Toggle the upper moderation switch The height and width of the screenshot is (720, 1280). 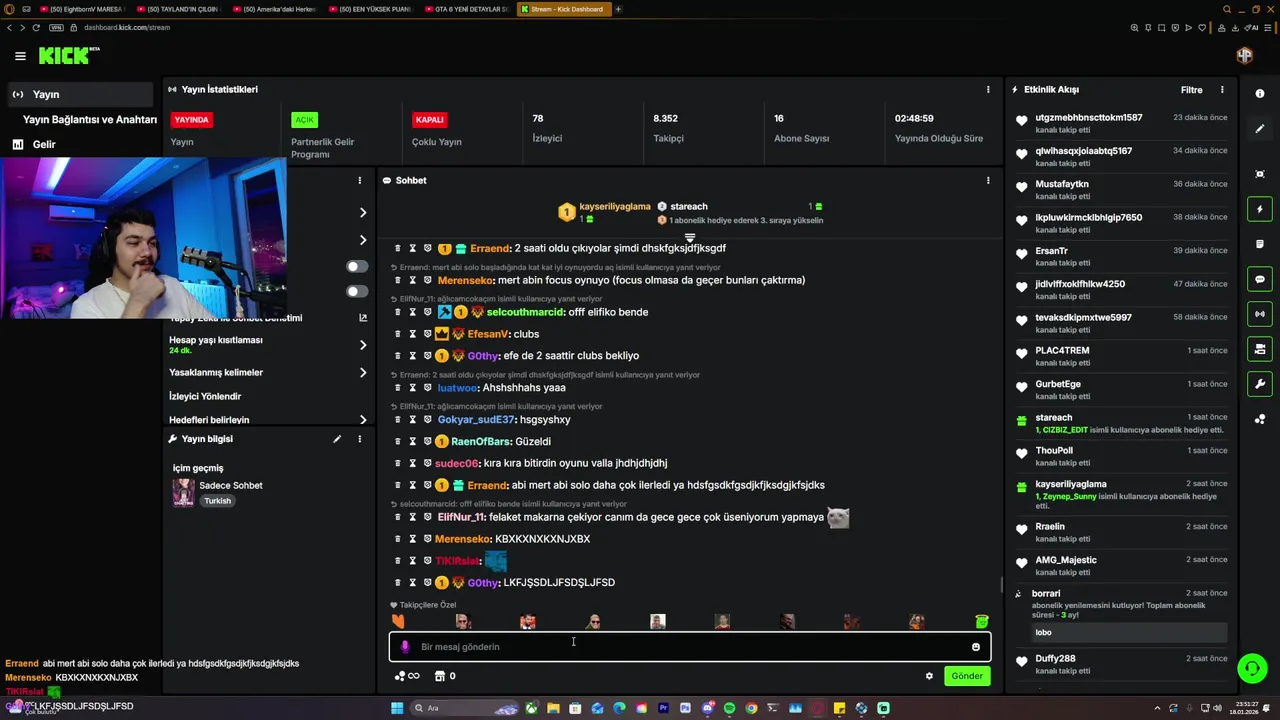[x=357, y=266]
